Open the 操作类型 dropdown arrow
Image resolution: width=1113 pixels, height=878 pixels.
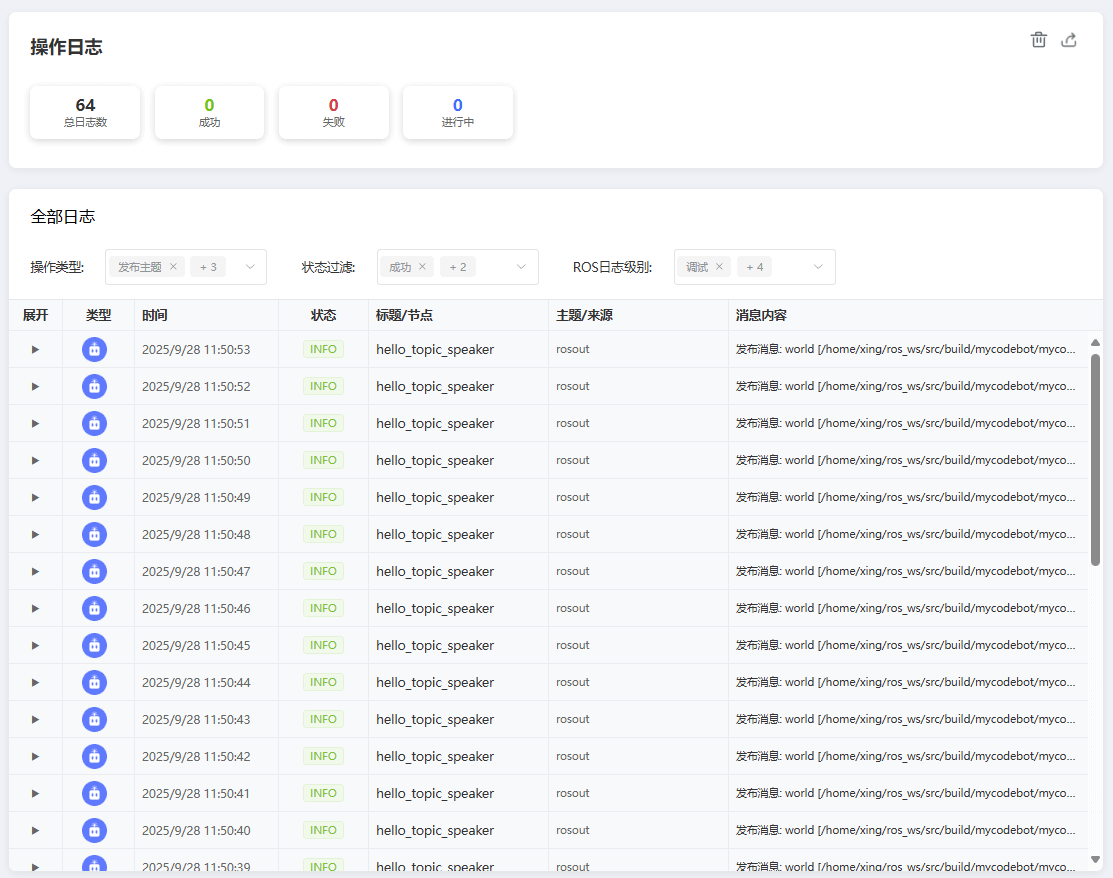click(250, 267)
